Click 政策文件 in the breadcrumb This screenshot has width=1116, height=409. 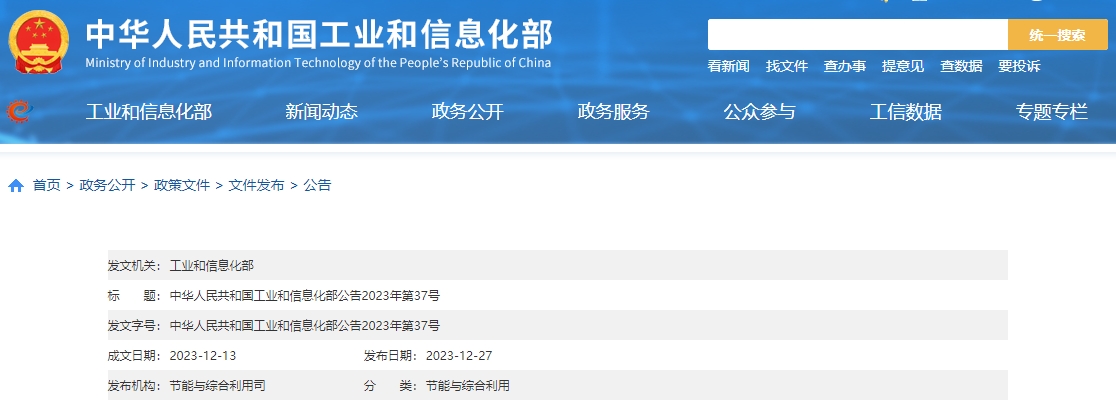pos(182,185)
